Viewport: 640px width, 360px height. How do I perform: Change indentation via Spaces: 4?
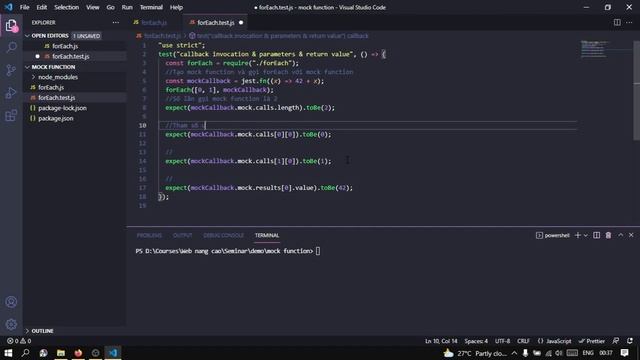tap(476, 341)
